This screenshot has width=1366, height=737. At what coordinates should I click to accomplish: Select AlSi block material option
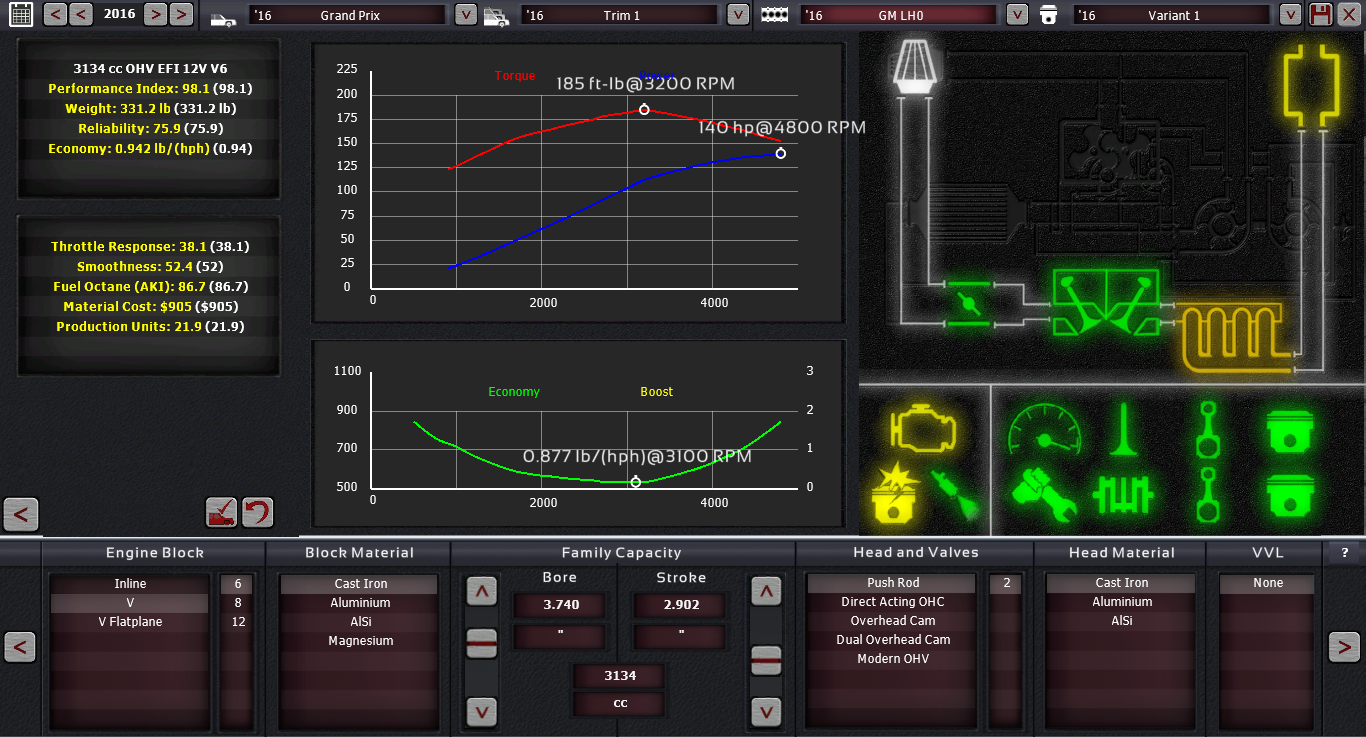click(361, 622)
